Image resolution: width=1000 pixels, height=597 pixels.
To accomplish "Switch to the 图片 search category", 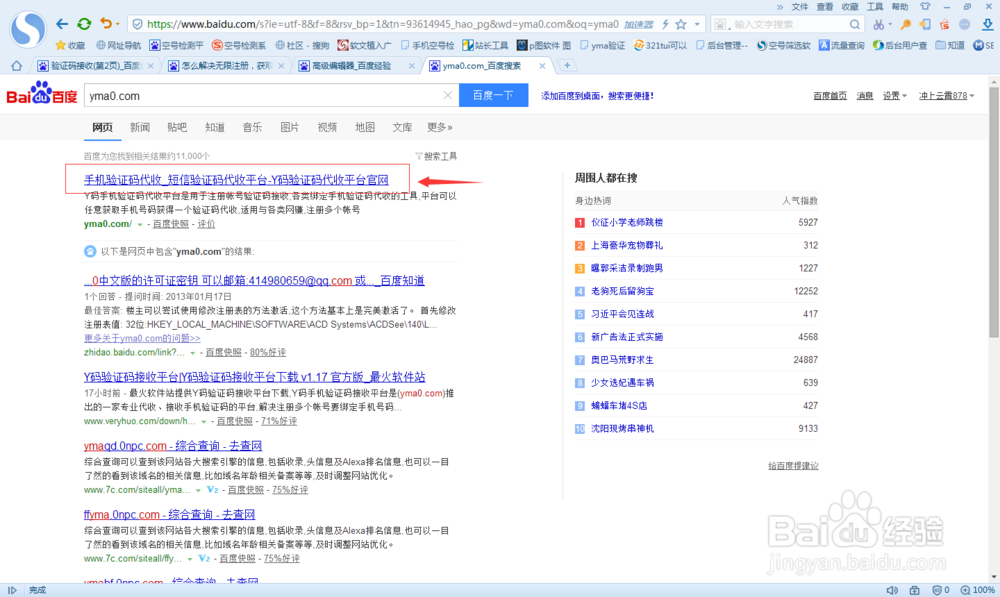I will [290, 127].
